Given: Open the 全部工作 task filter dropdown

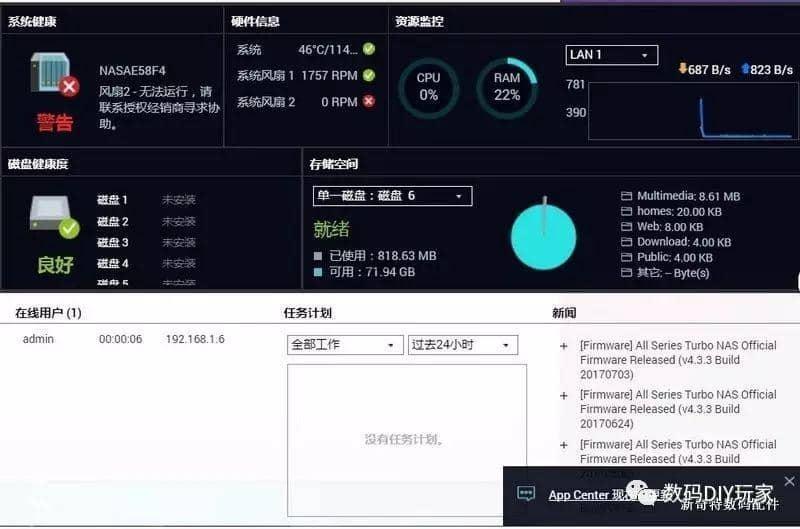Looking at the screenshot, I should tap(344, 345).
